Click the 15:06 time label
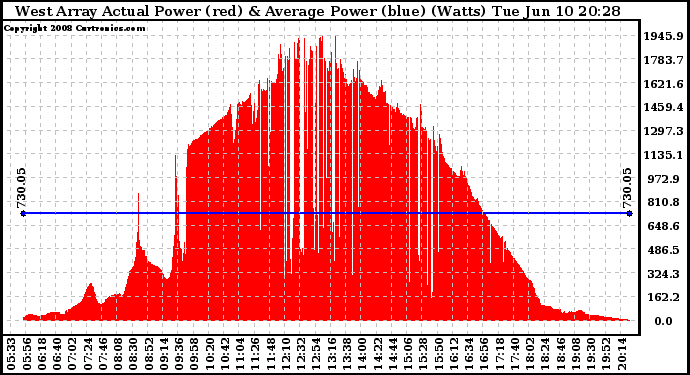Image resolution: width=690 pixels, height=375 pixels. (x=407, y=354)
